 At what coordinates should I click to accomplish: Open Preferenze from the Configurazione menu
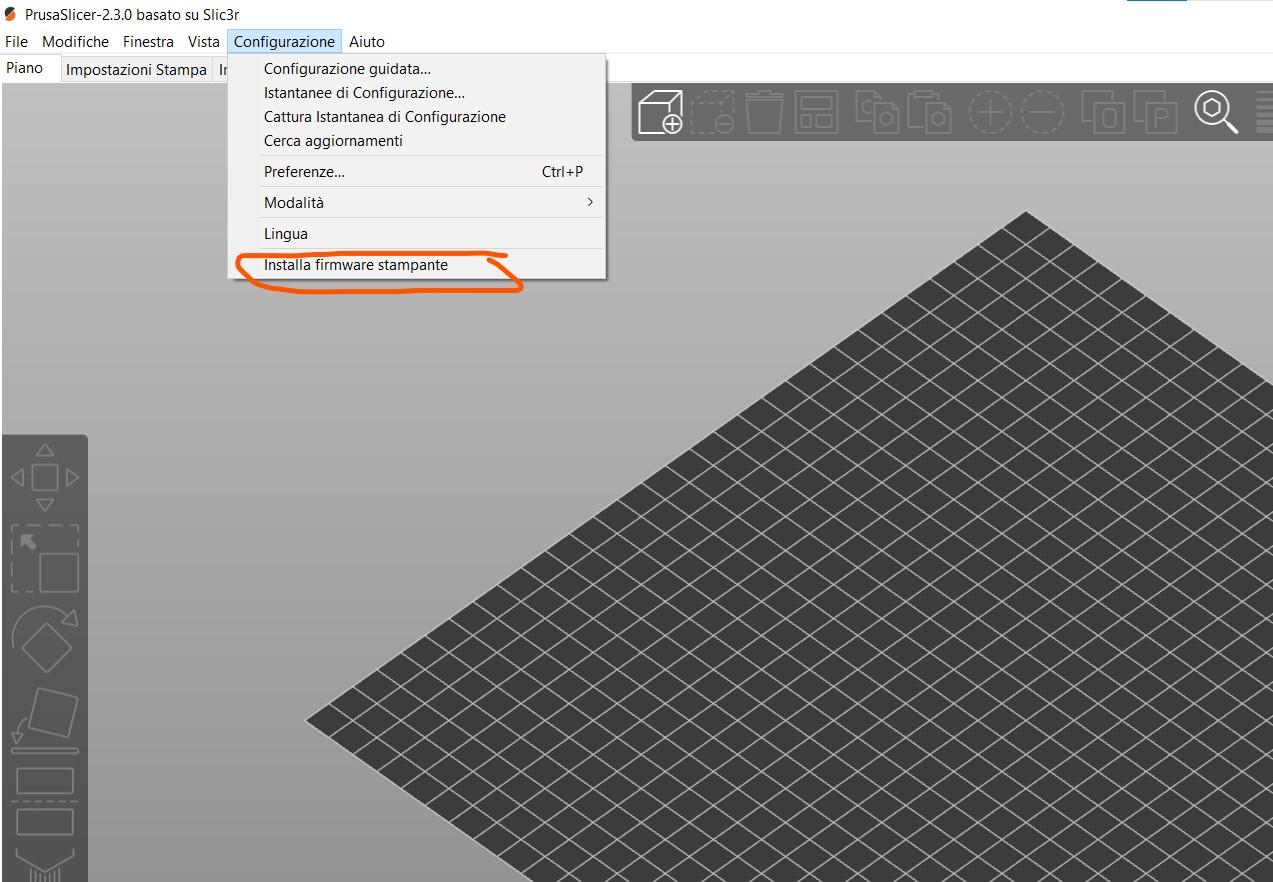click(x=304, y=172)
